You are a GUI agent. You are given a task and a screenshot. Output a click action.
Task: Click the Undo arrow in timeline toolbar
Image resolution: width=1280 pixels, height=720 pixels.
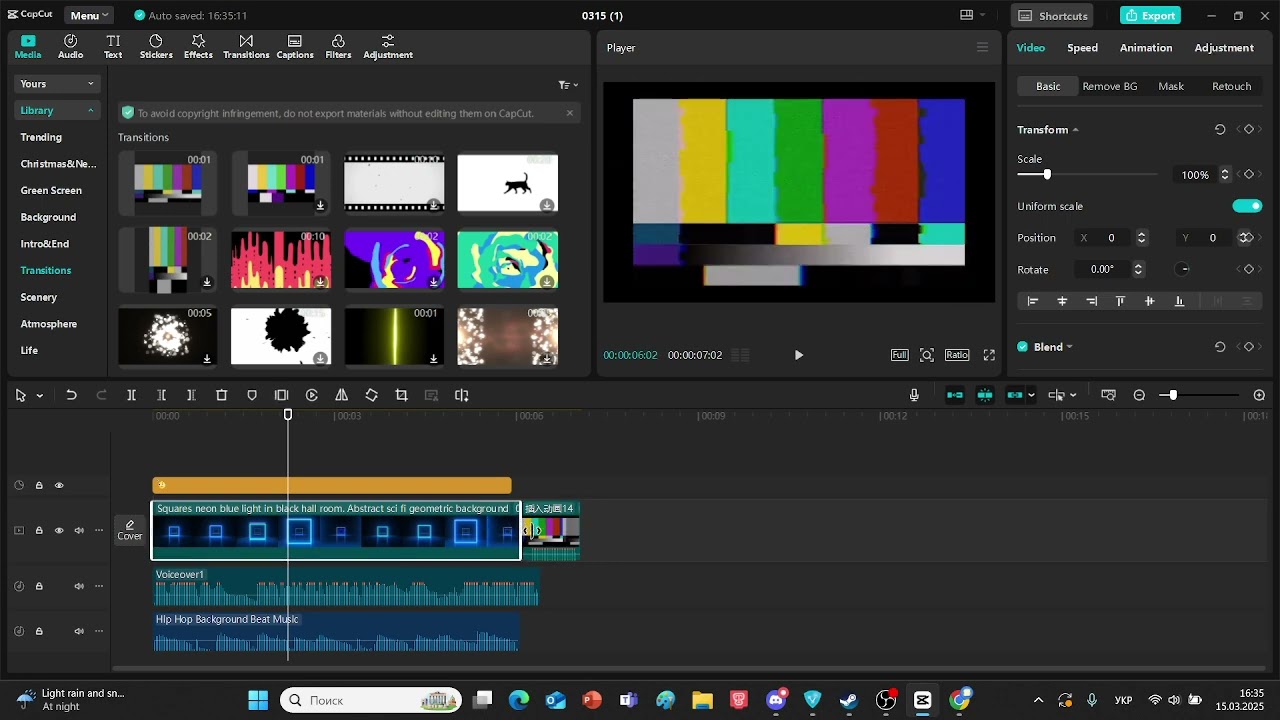[71, 395]
